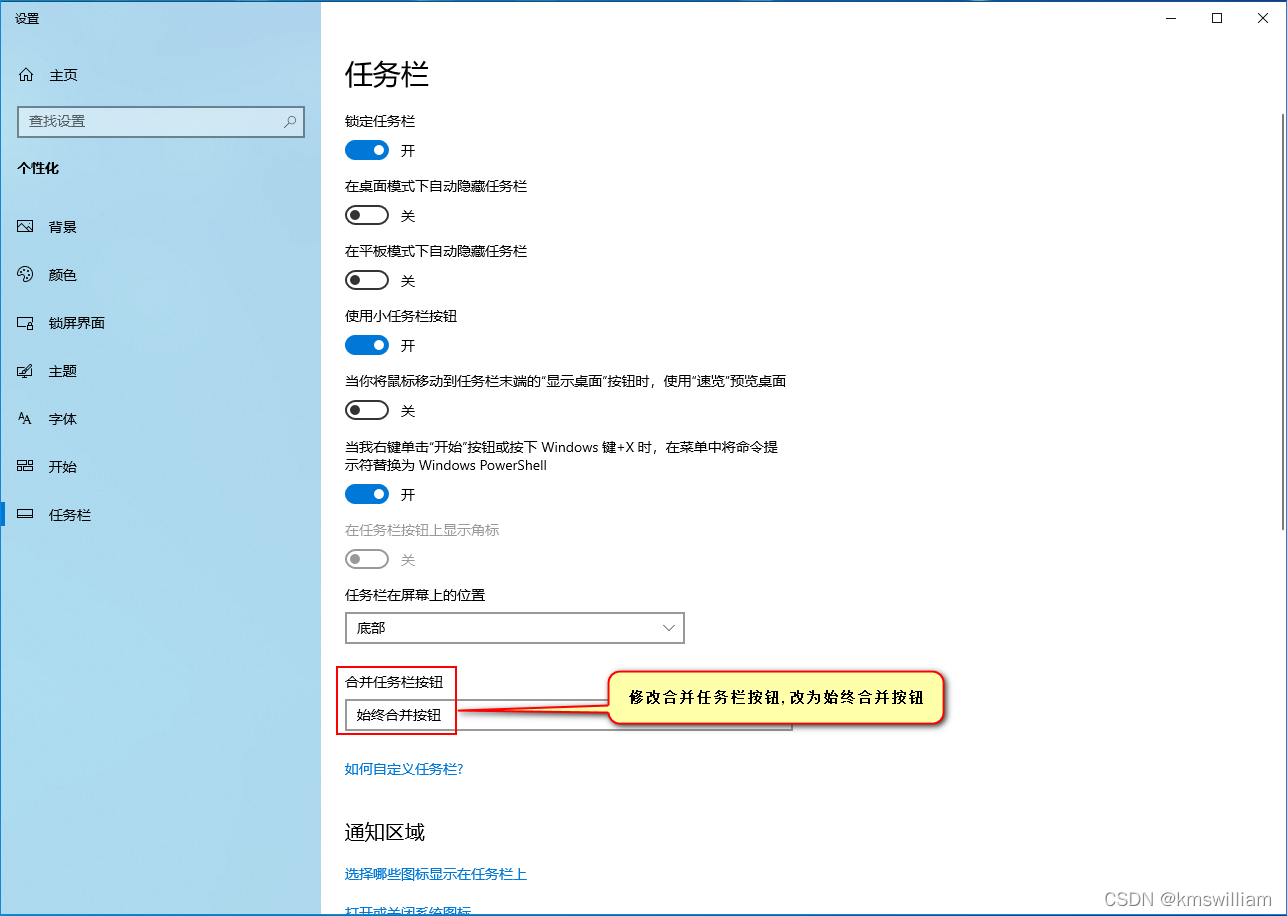Go to 主页 settings home
The width and height of the screenshot is (1287, 916).
click(x=160, y=75)
